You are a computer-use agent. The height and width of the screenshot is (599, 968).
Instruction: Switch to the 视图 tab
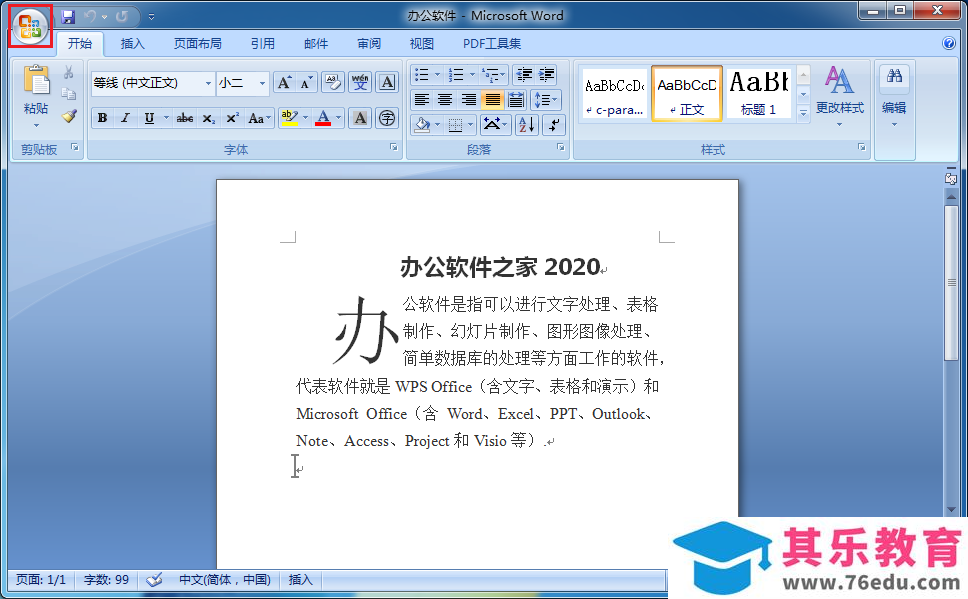click(422, 44)
